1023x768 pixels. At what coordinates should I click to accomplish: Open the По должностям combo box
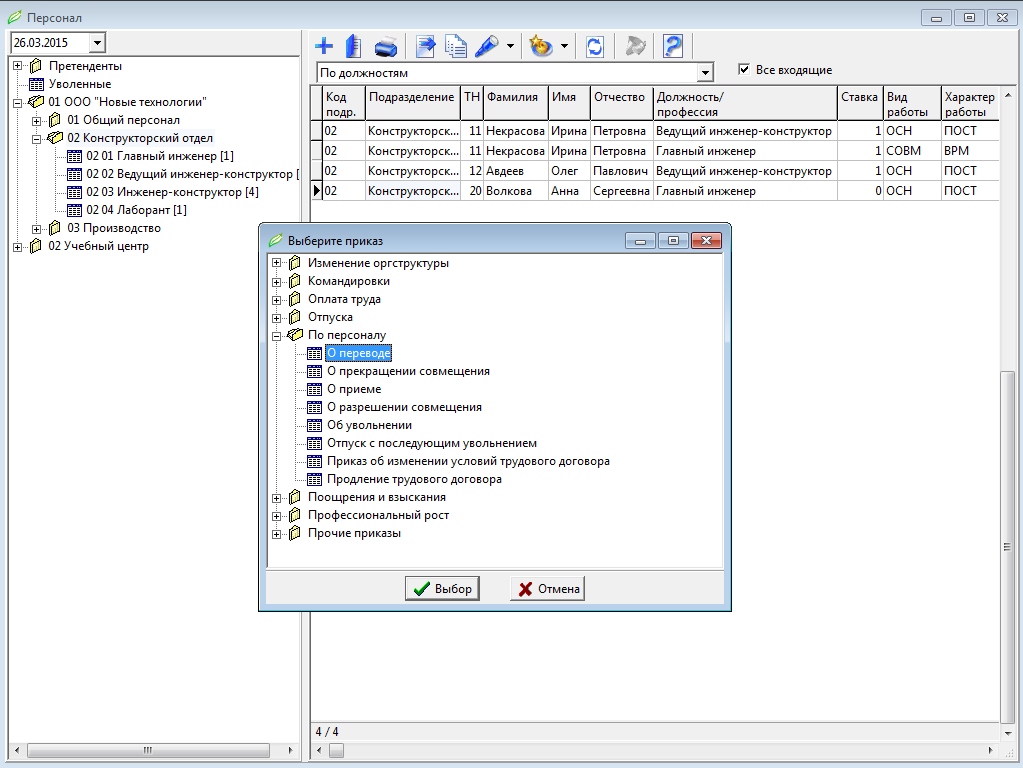point(705,73)
